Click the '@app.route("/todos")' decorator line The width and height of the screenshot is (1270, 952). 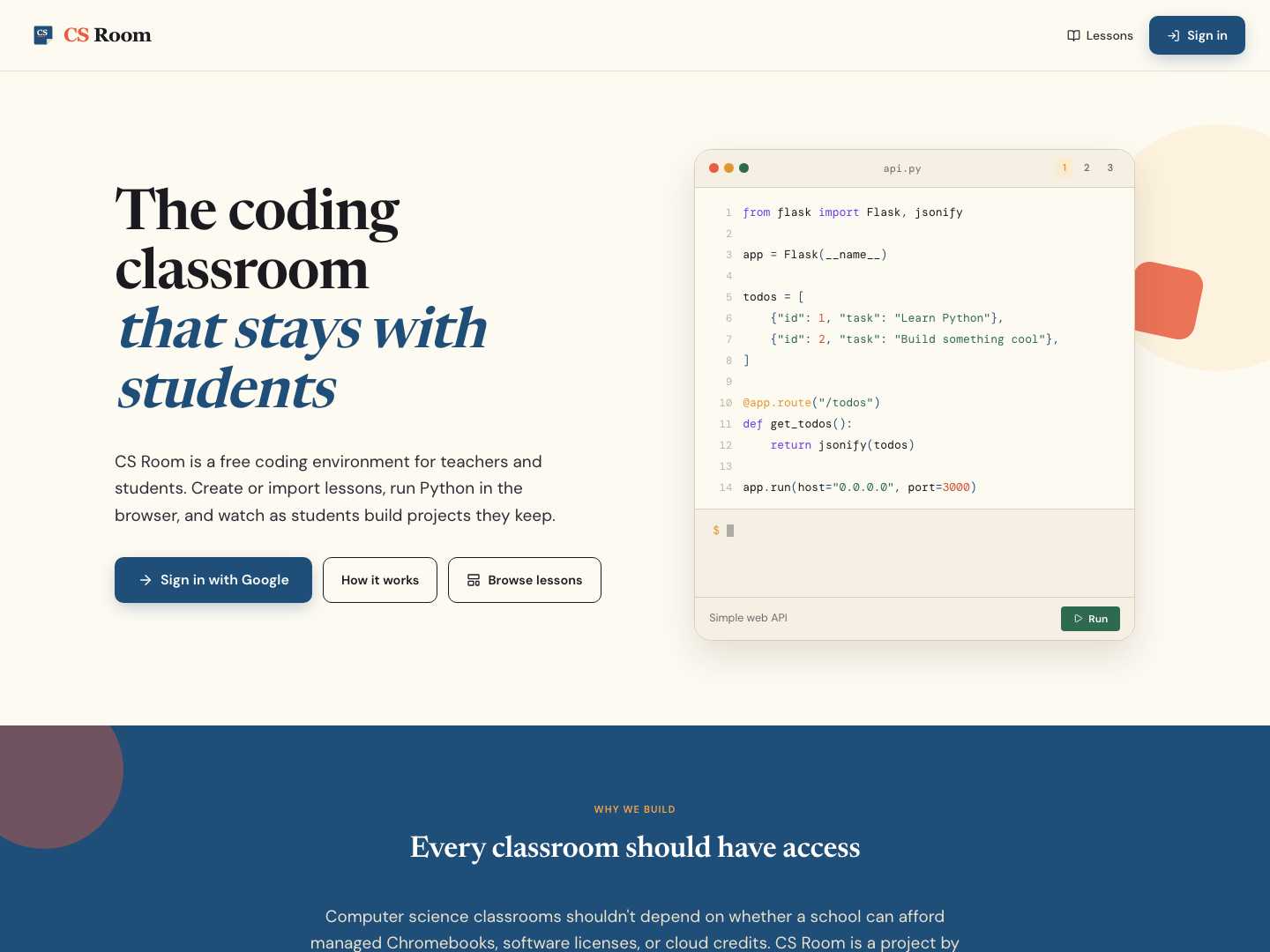[811, 403]
